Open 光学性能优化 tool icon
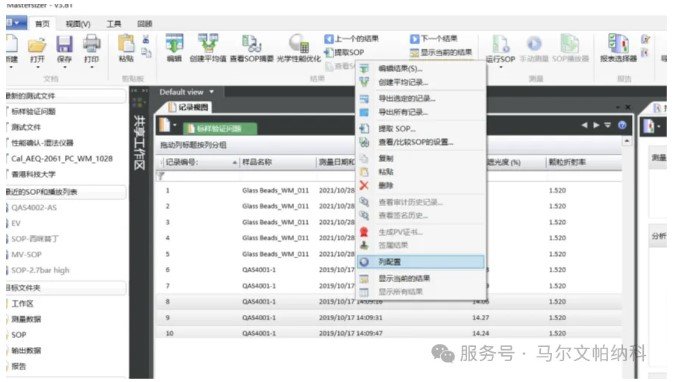673x382 pixels. (299, 43)
